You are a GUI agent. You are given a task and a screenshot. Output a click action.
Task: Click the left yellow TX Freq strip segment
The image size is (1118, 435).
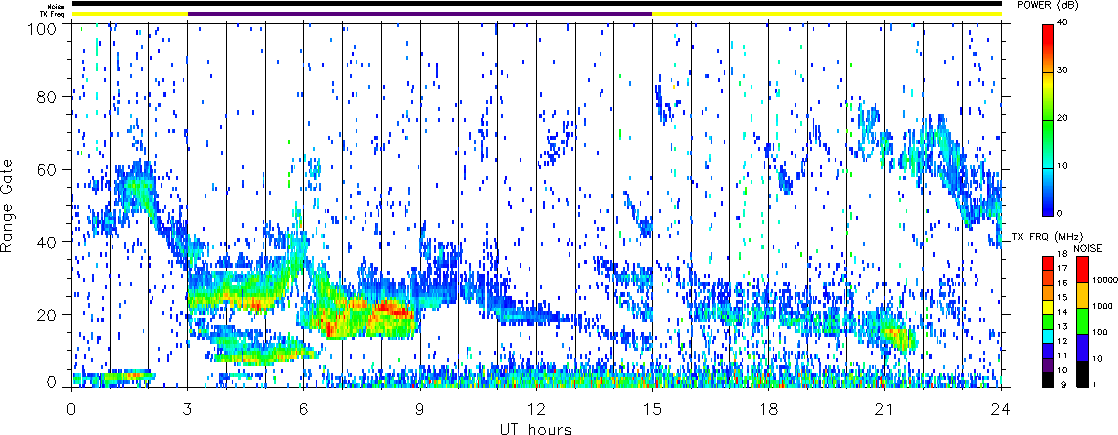(x=129, y=14)
